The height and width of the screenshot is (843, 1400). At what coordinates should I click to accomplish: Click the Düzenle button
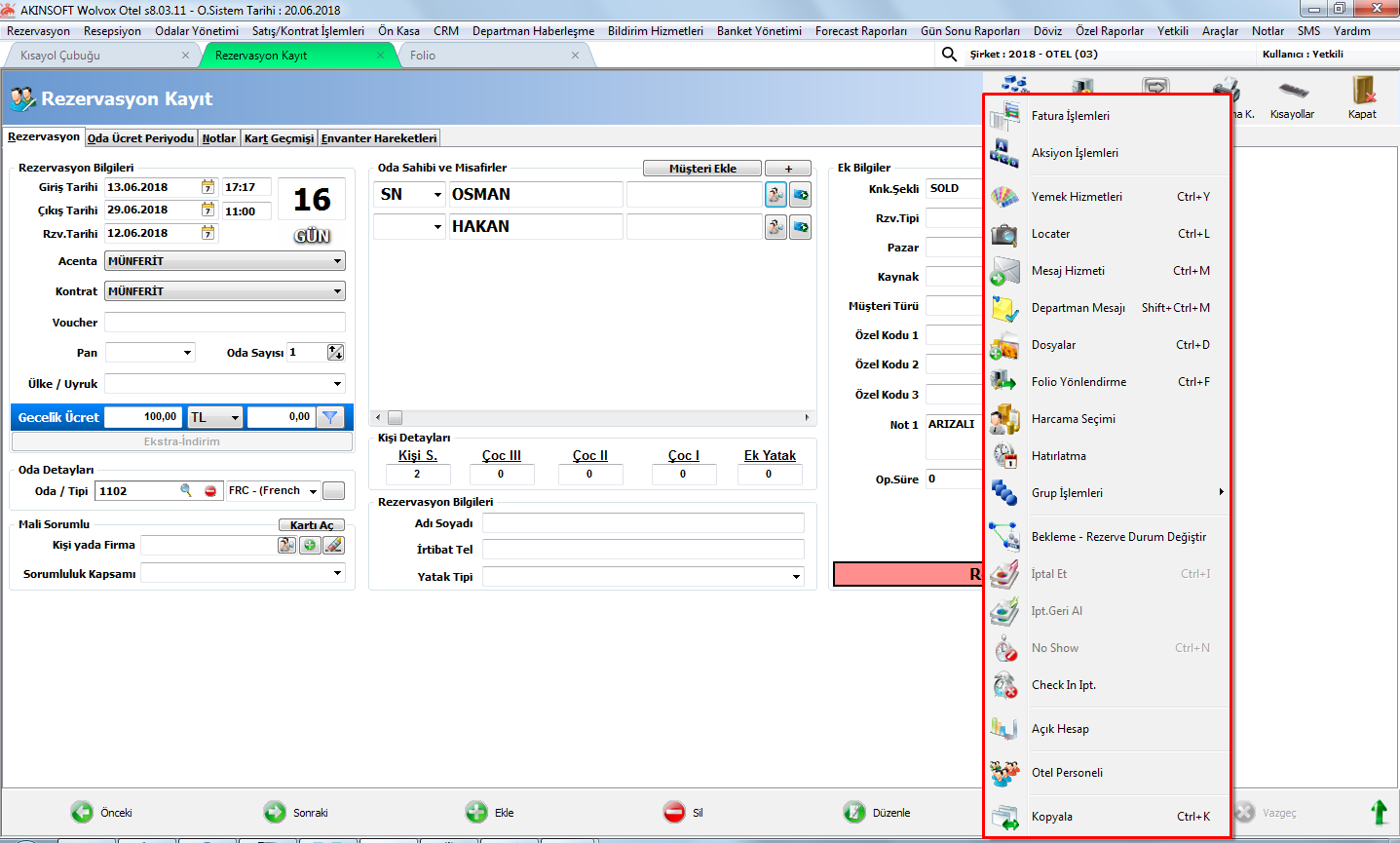[x=878, y=812]
